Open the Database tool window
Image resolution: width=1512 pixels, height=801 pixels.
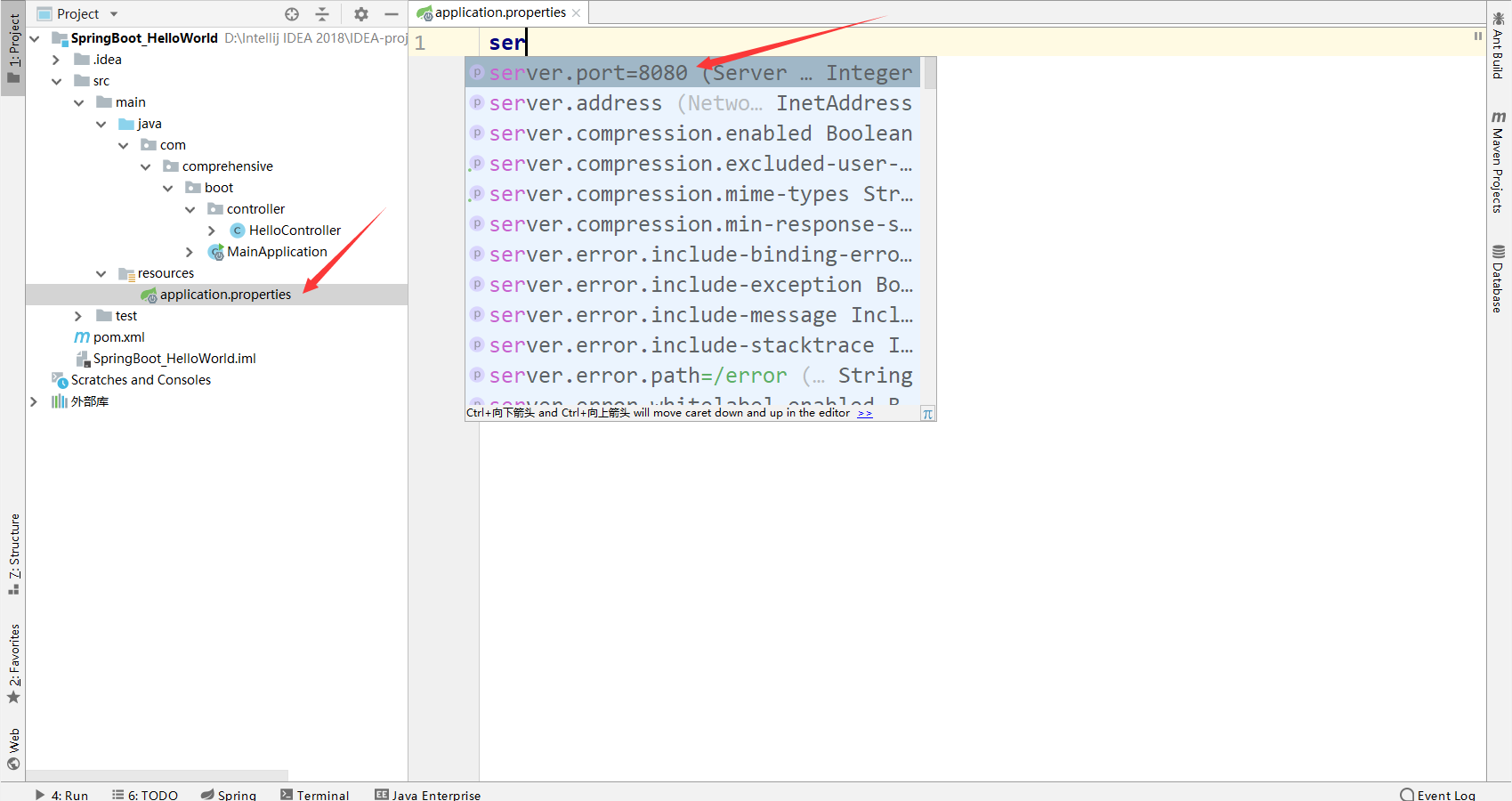[1499, 279]
